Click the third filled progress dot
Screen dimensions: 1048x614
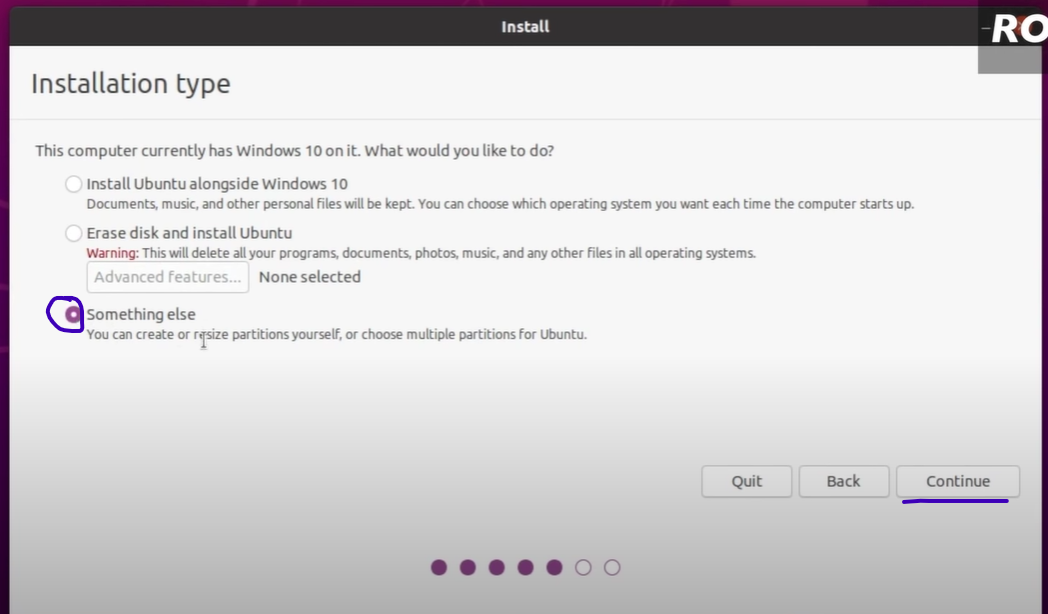pyautogui.click(x=497, y=567)
